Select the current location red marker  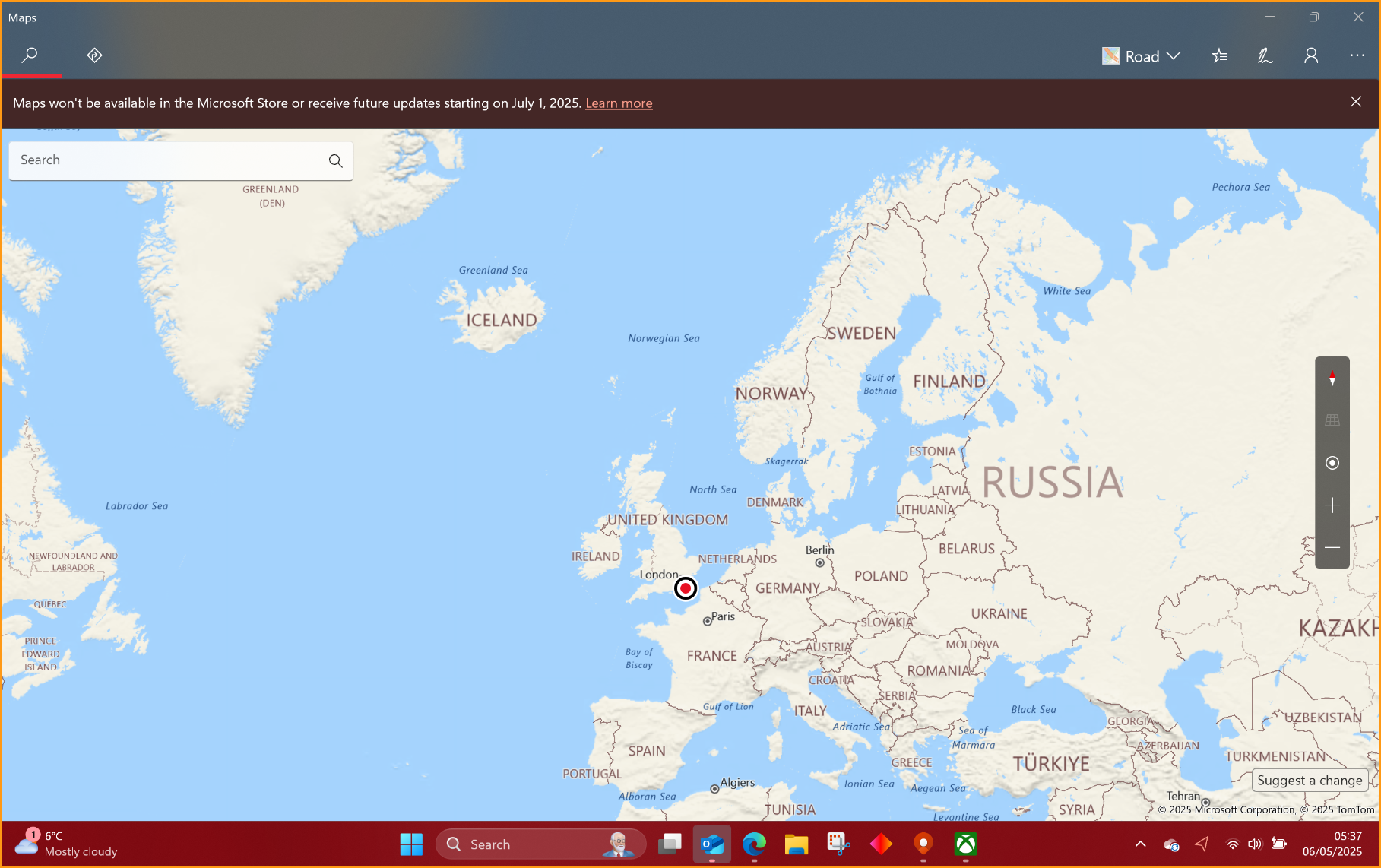[x=686, y=588]
